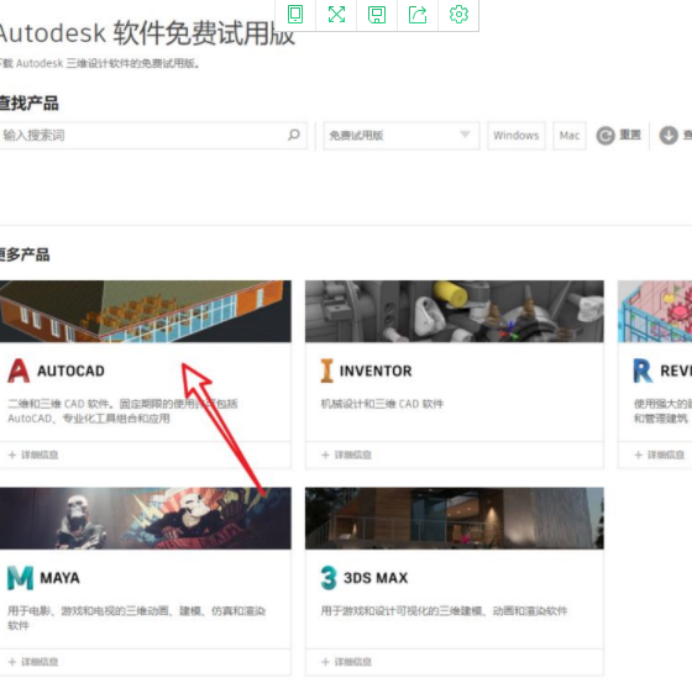Click the page title Autodesk 软件免费试用版
The image size is (692, 683).
146,33
